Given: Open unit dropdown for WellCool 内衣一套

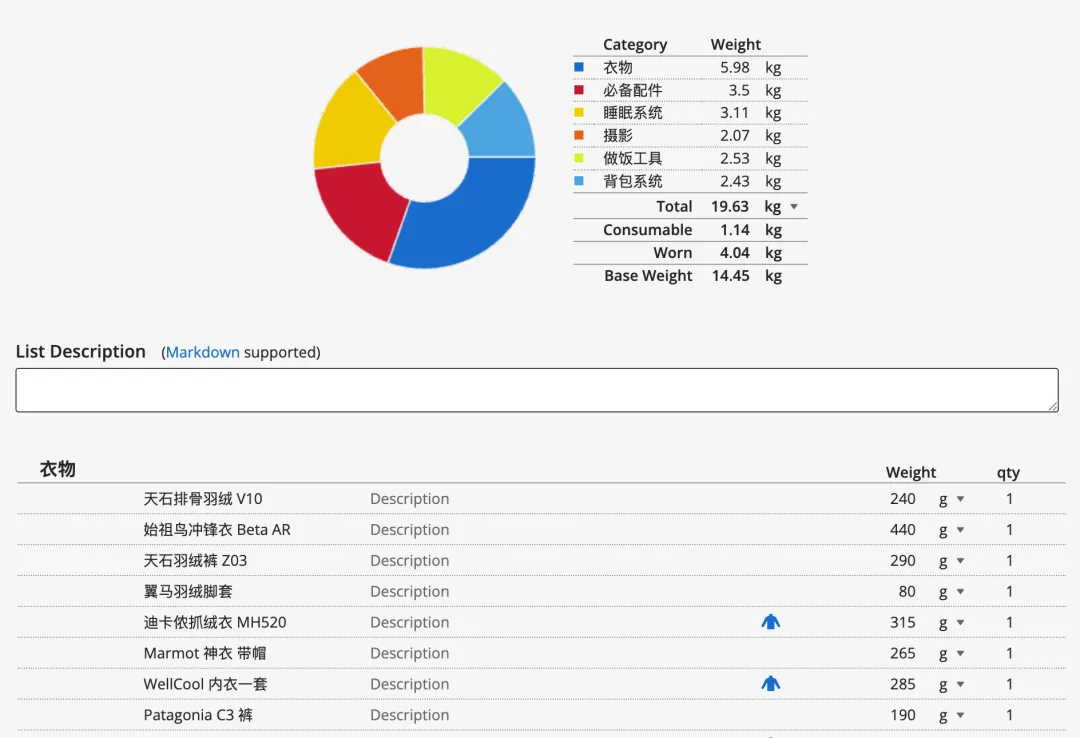Looking at the screenshot, I should 960,685.
